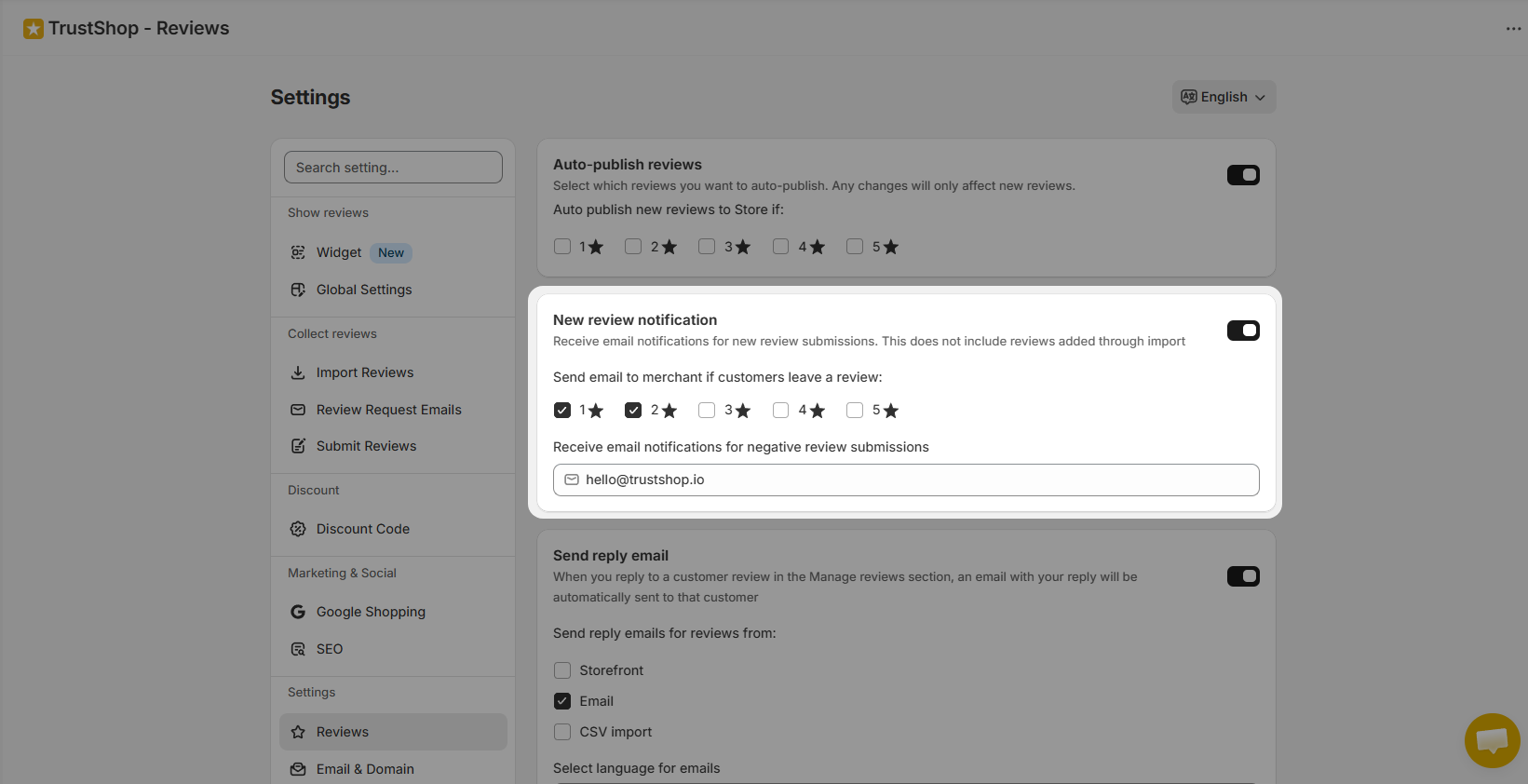Click the Discount Code badge icon
The width and height of the screenshot is (1528, 784).
[298, 529]
